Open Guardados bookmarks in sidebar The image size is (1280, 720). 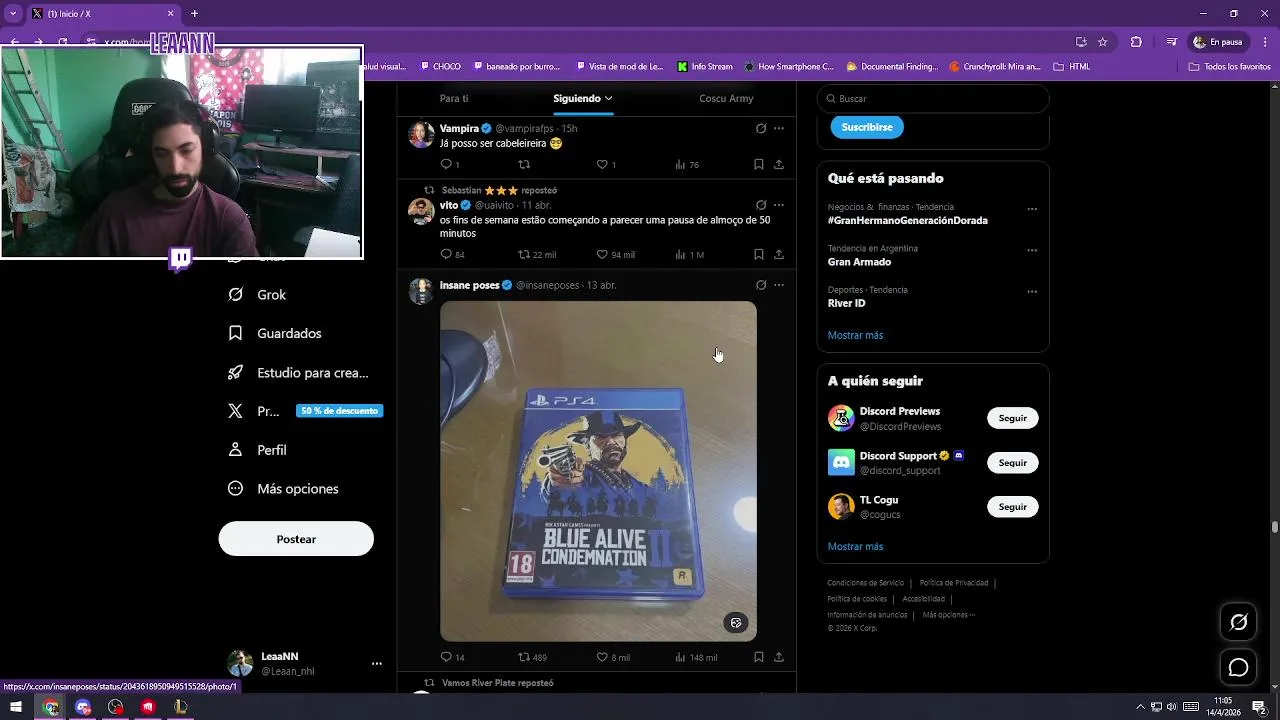coord(275,333)
